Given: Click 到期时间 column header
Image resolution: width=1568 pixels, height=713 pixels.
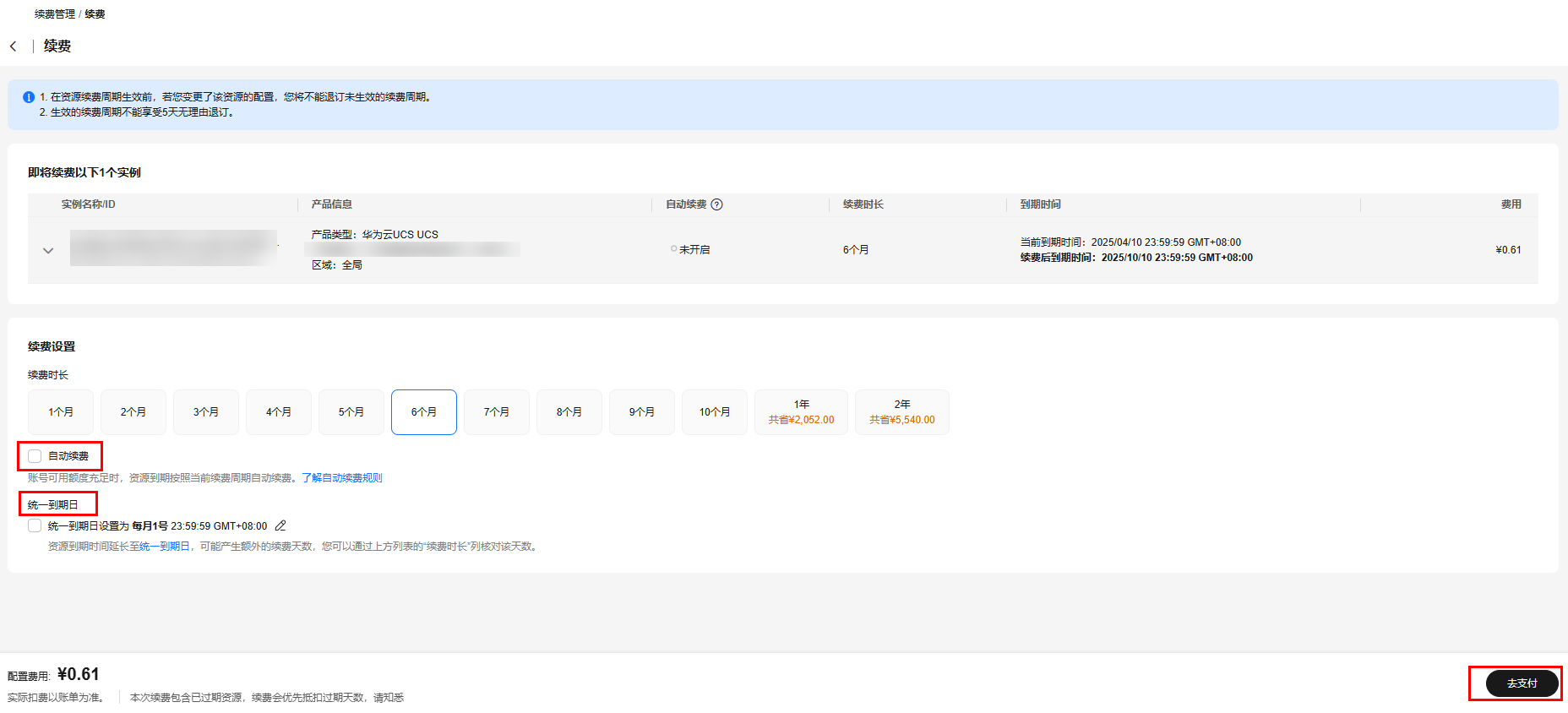Looking at the screenshot, I should click(1041, 204).
